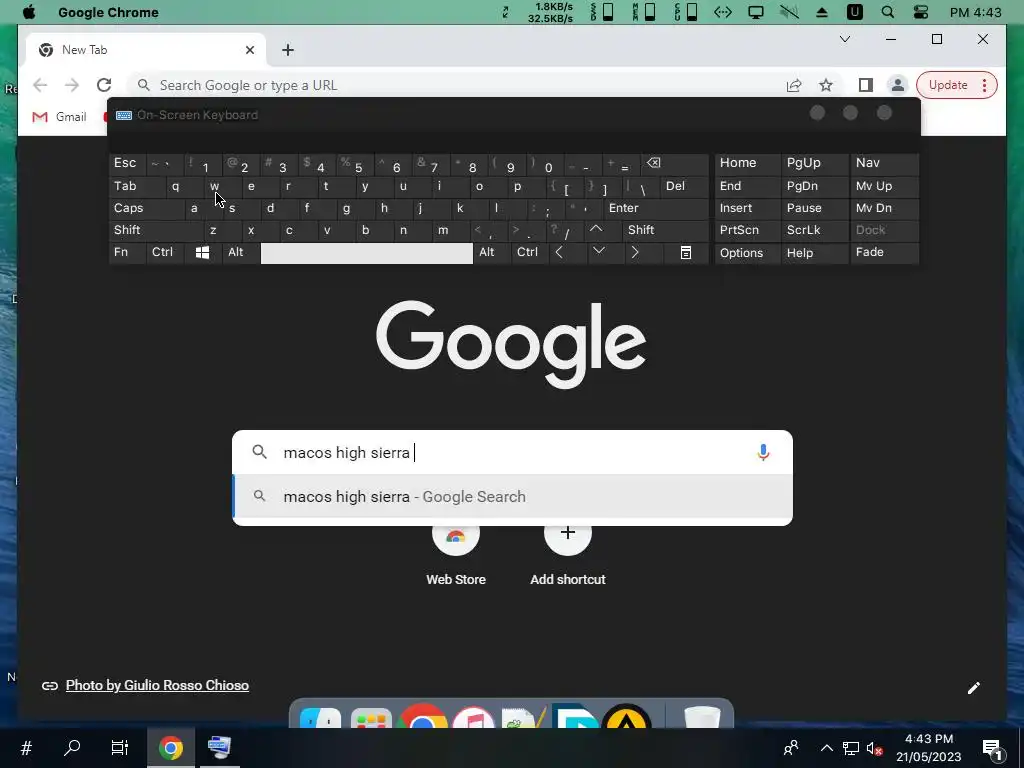Tap the left arrow key on On-Screen Keyboard
The image size is (1024, 768).
559,252
